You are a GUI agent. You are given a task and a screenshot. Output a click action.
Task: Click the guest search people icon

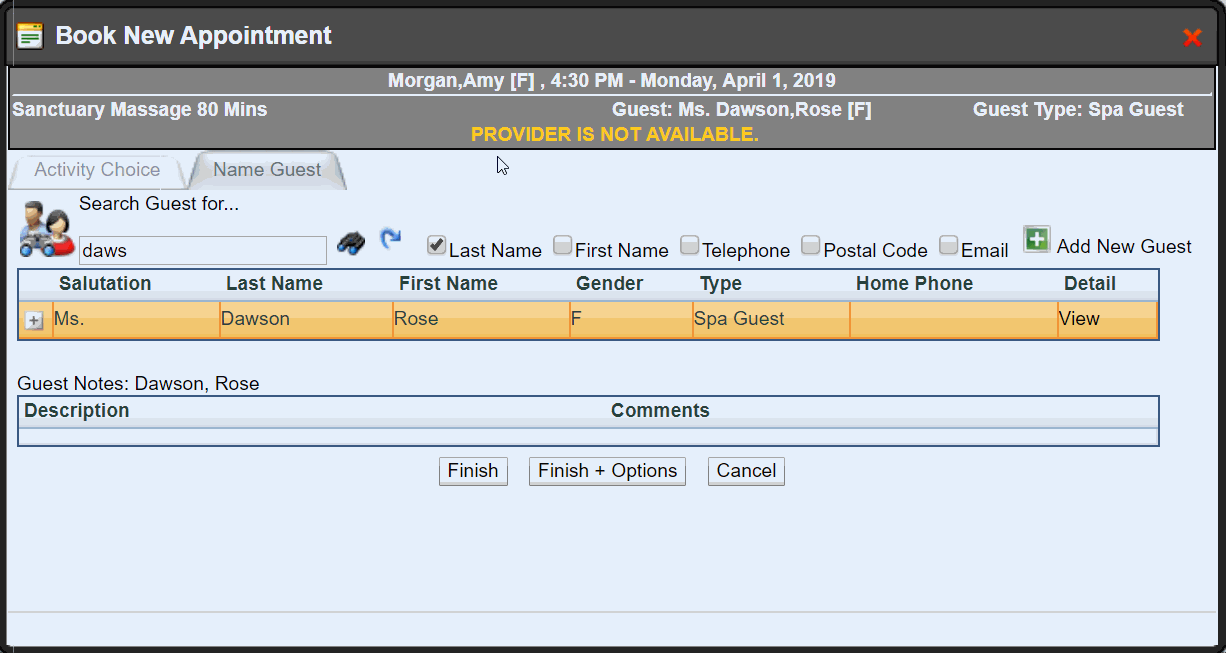(x=47, y=228)
